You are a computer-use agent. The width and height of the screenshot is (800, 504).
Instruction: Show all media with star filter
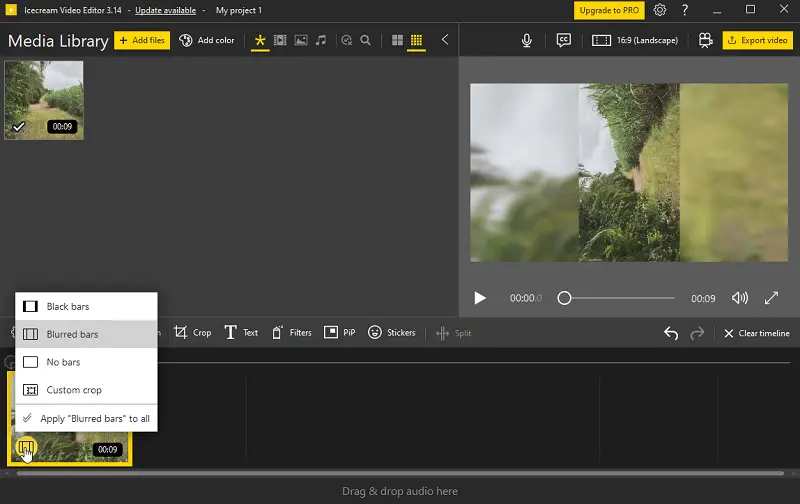coord(260,40)
